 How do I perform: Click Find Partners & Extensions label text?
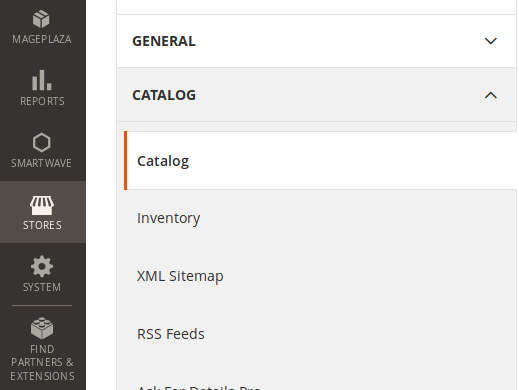pos(42,363)
